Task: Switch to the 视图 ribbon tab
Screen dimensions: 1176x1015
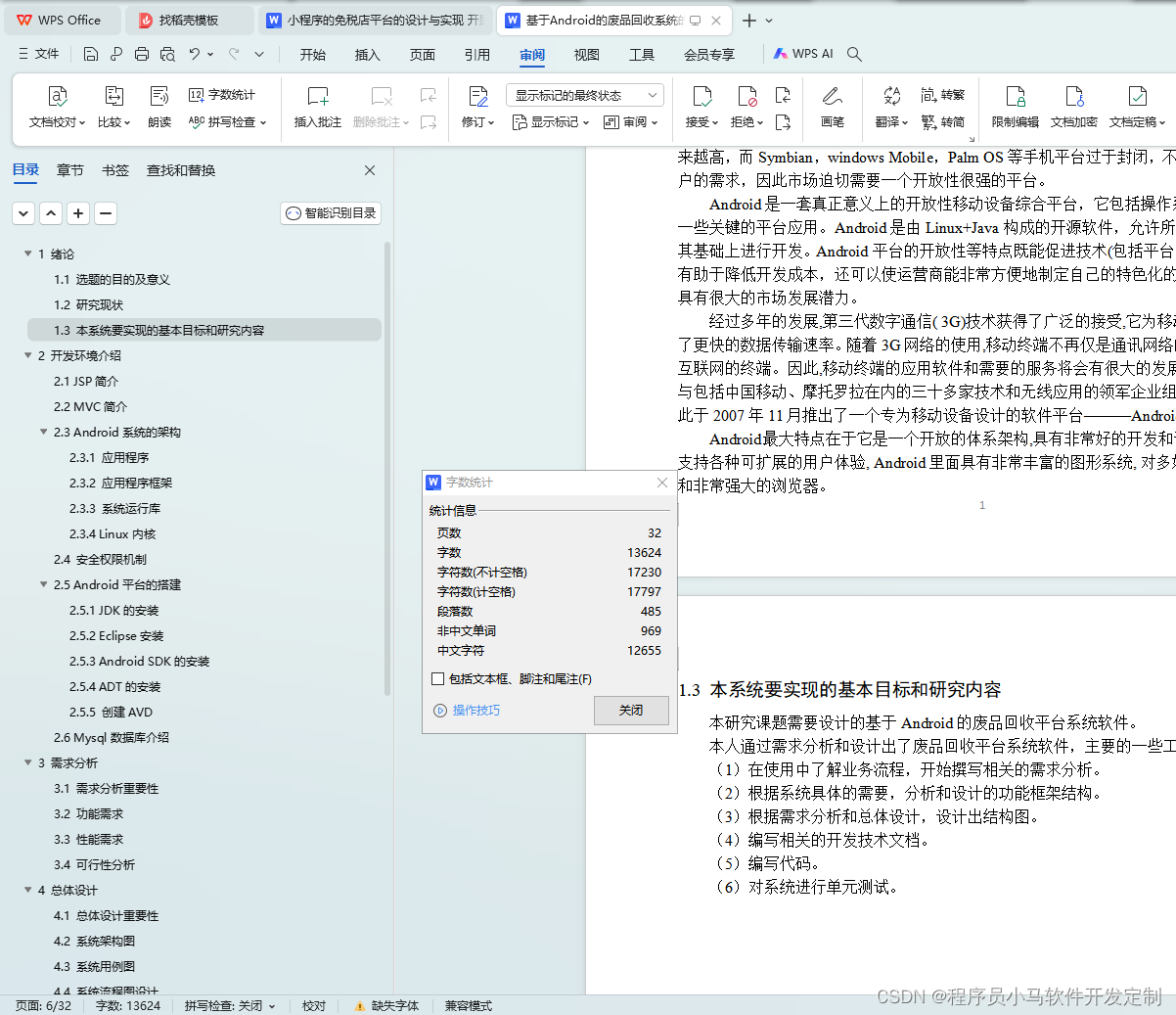Action: pyautogui.click(x=587, y=54)
